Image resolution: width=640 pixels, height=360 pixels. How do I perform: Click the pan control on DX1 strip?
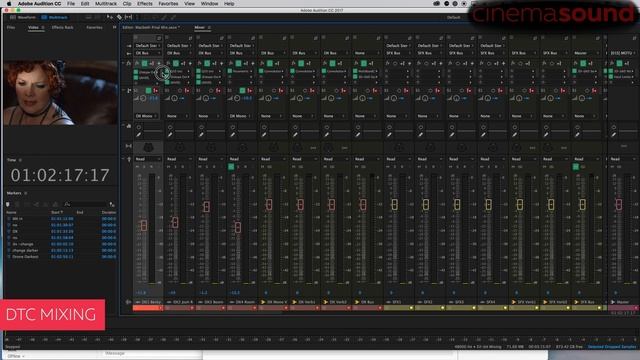tap(148, 147)
